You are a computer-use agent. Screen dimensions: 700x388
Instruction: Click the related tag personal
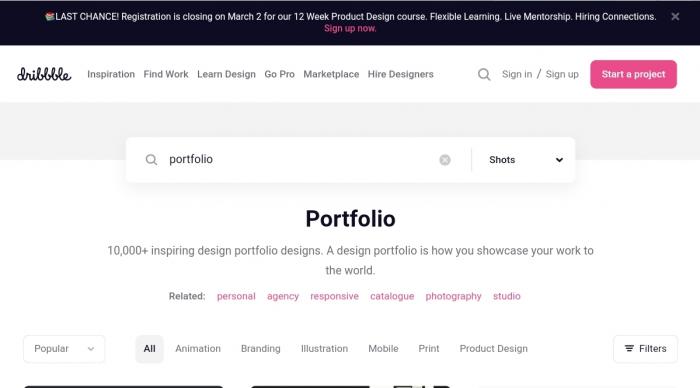point(236,296)
